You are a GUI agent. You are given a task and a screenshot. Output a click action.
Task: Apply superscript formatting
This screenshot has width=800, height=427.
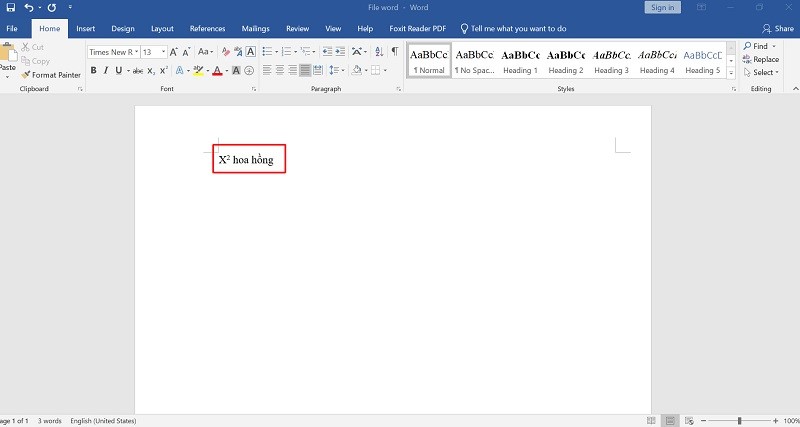coord(163,71)
